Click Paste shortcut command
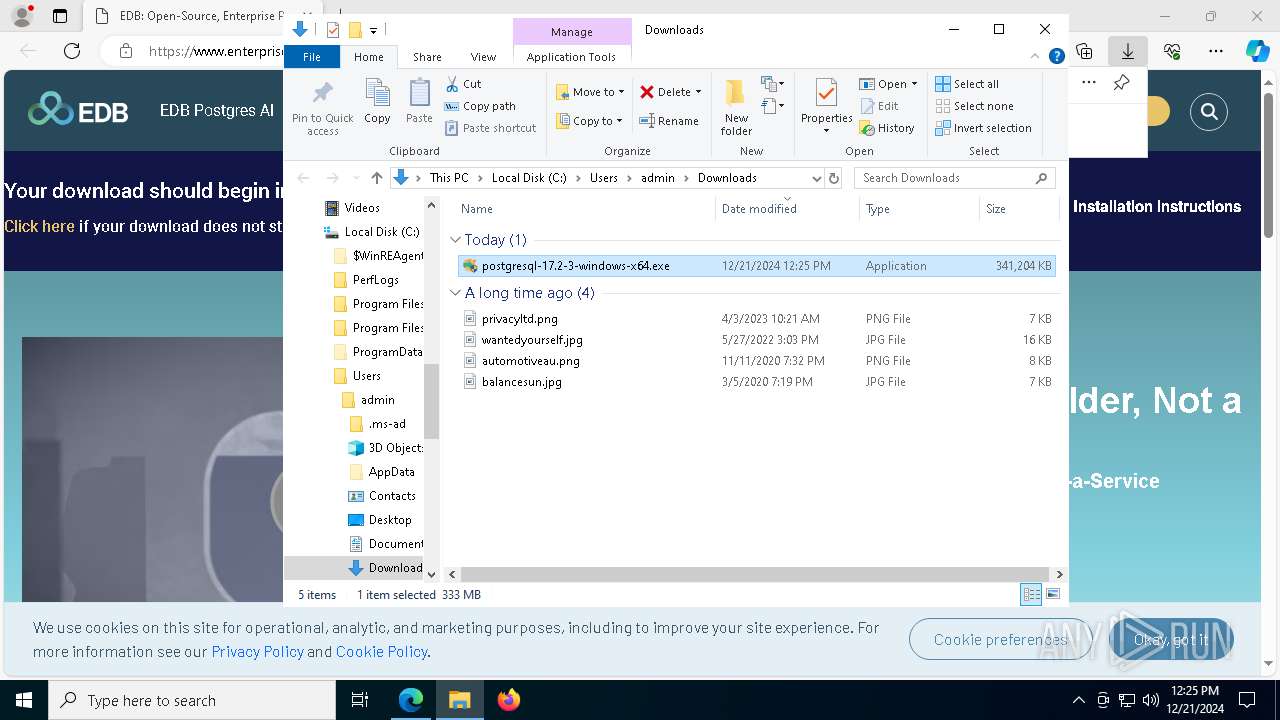Viewport: 1280px width, 720px height. [491, 128]
